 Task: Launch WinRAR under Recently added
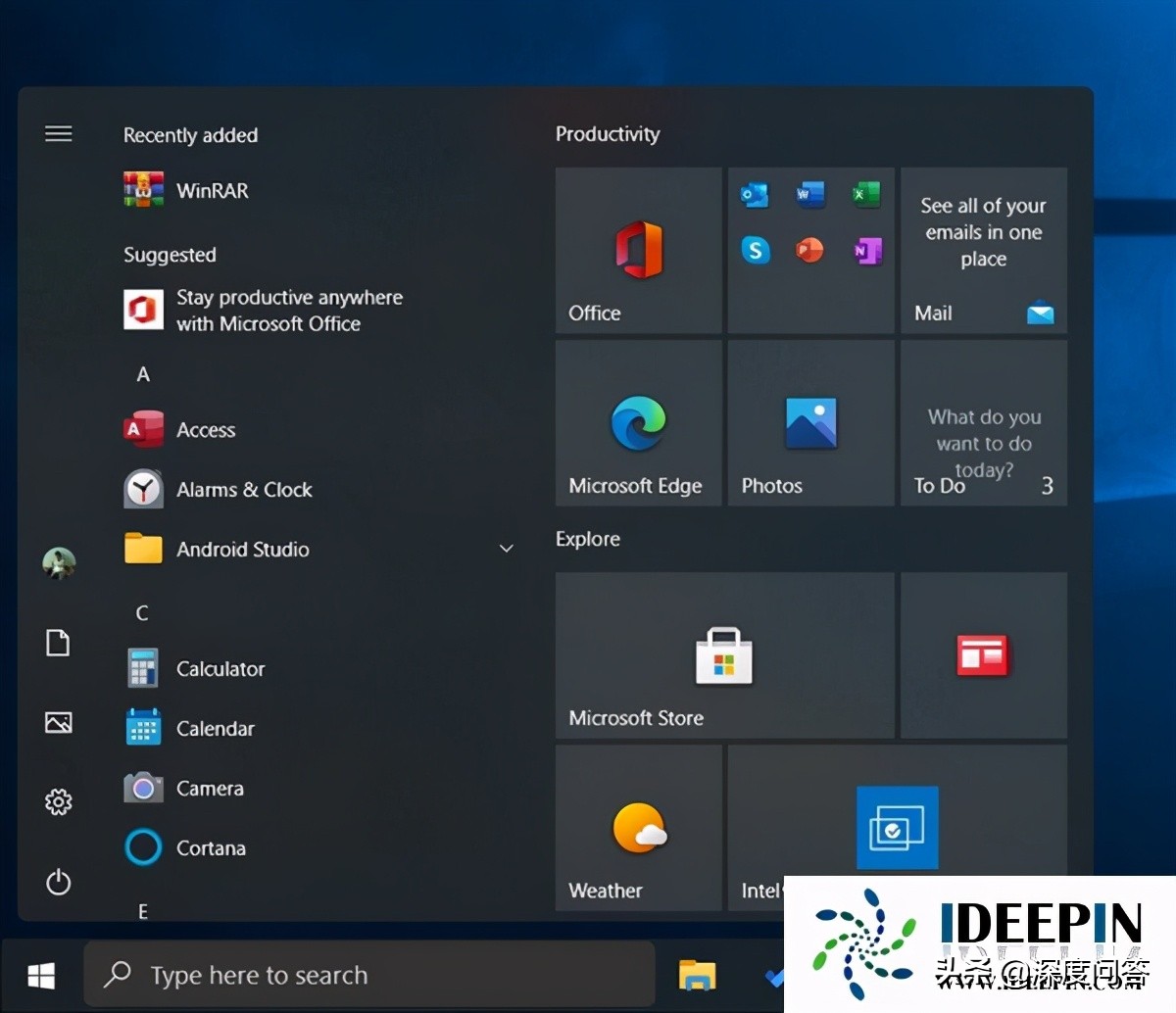pyautogui.click(x=212, y=190)
